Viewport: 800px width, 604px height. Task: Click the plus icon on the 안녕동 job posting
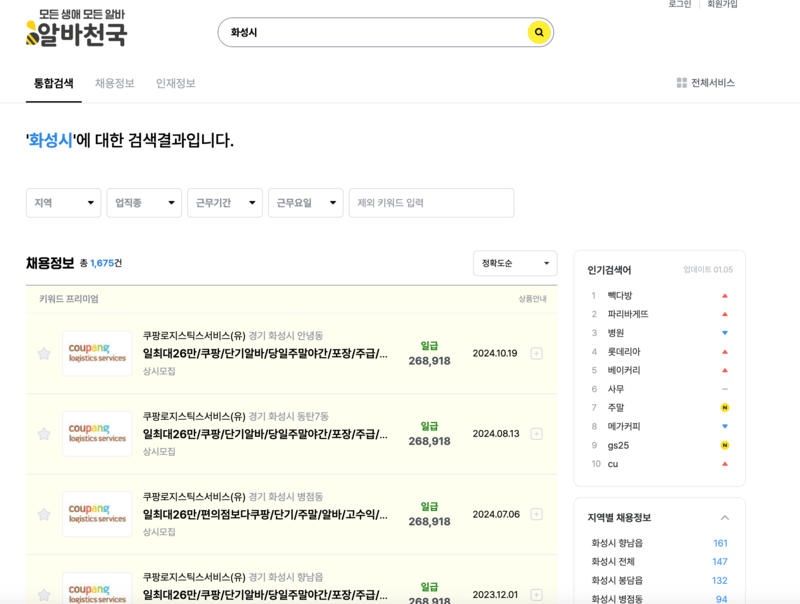click(535, 352)
